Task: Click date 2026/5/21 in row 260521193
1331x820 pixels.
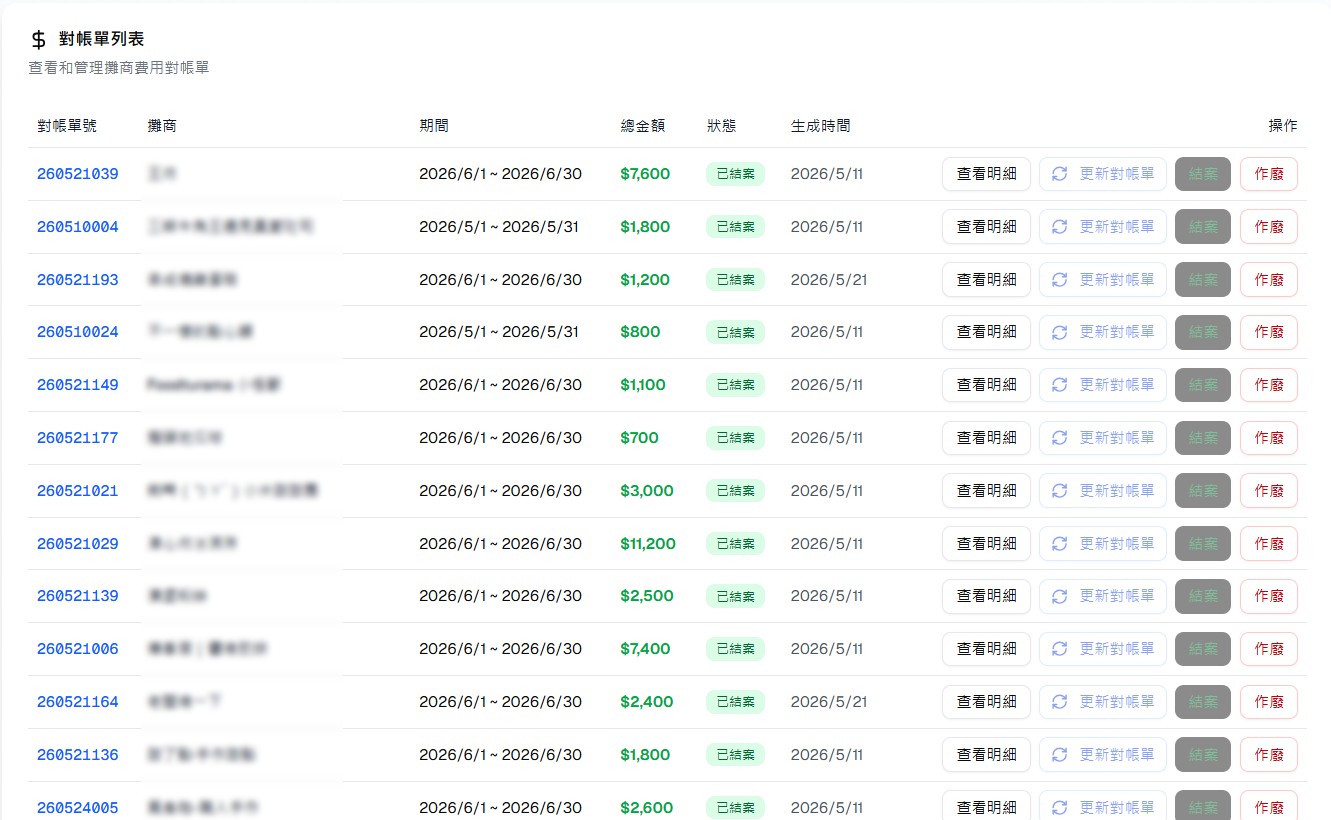Action: coord(829,280)
